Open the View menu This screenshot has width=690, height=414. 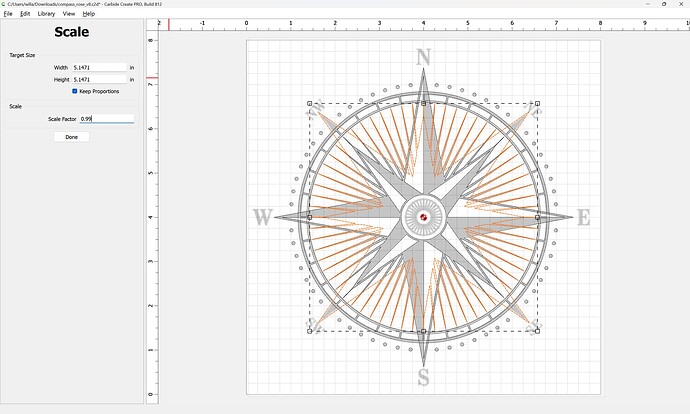(x=68, y=14)
